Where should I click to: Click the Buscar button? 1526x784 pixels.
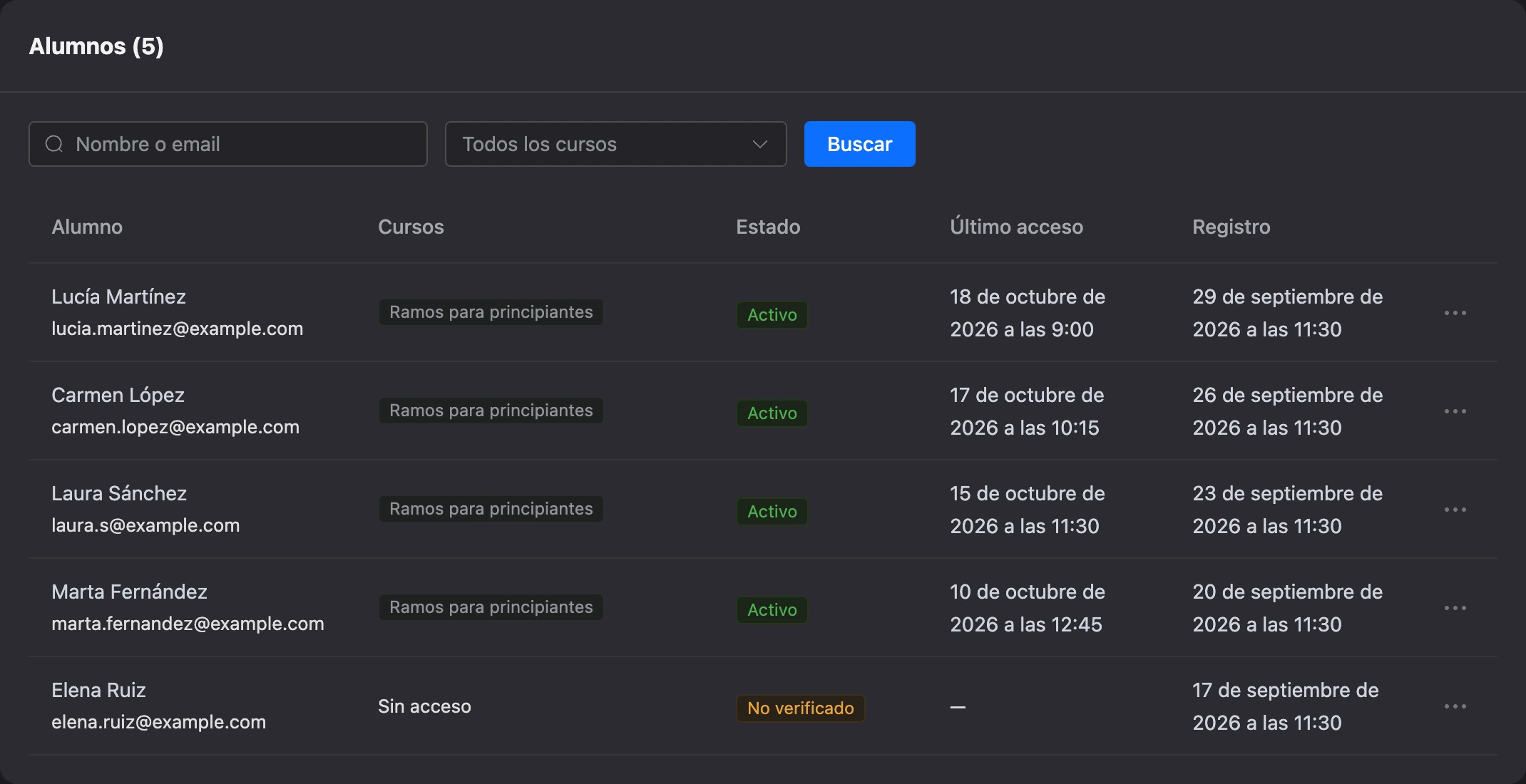point(859,144)
